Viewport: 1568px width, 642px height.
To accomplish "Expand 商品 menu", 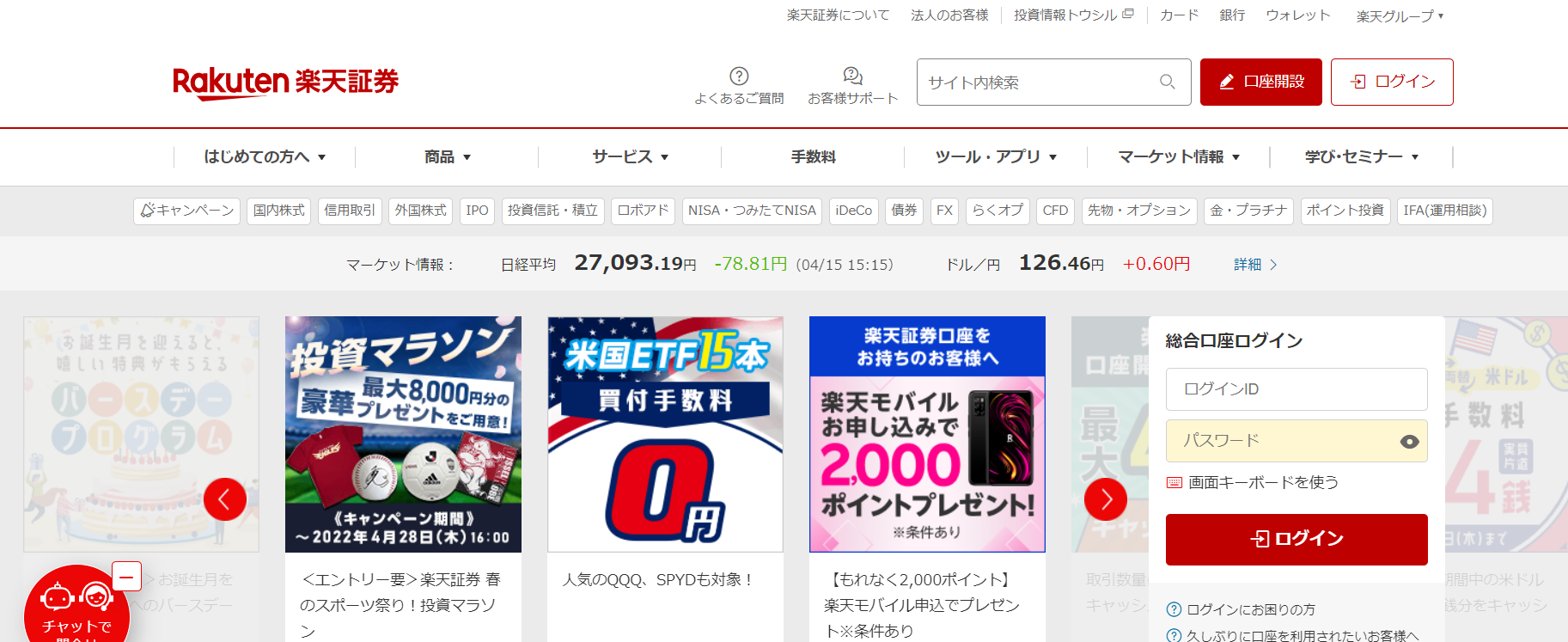I will [448, 156].
